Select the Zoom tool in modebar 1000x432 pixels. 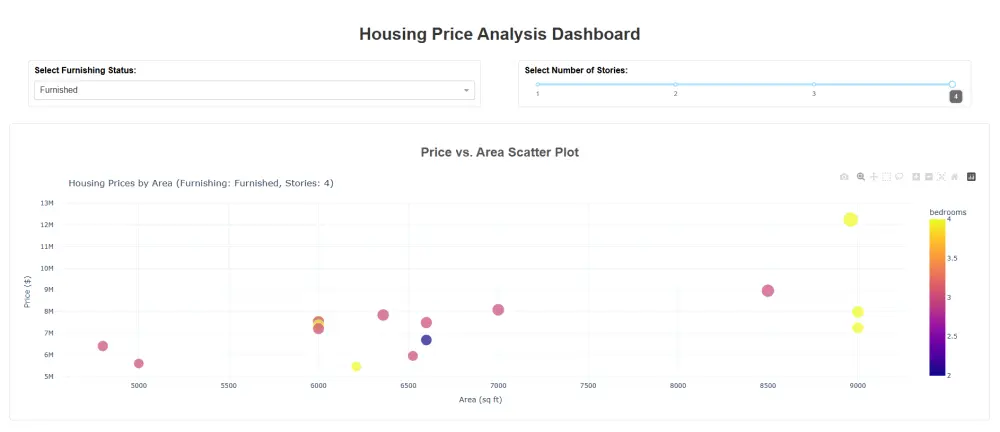(860, 177)
